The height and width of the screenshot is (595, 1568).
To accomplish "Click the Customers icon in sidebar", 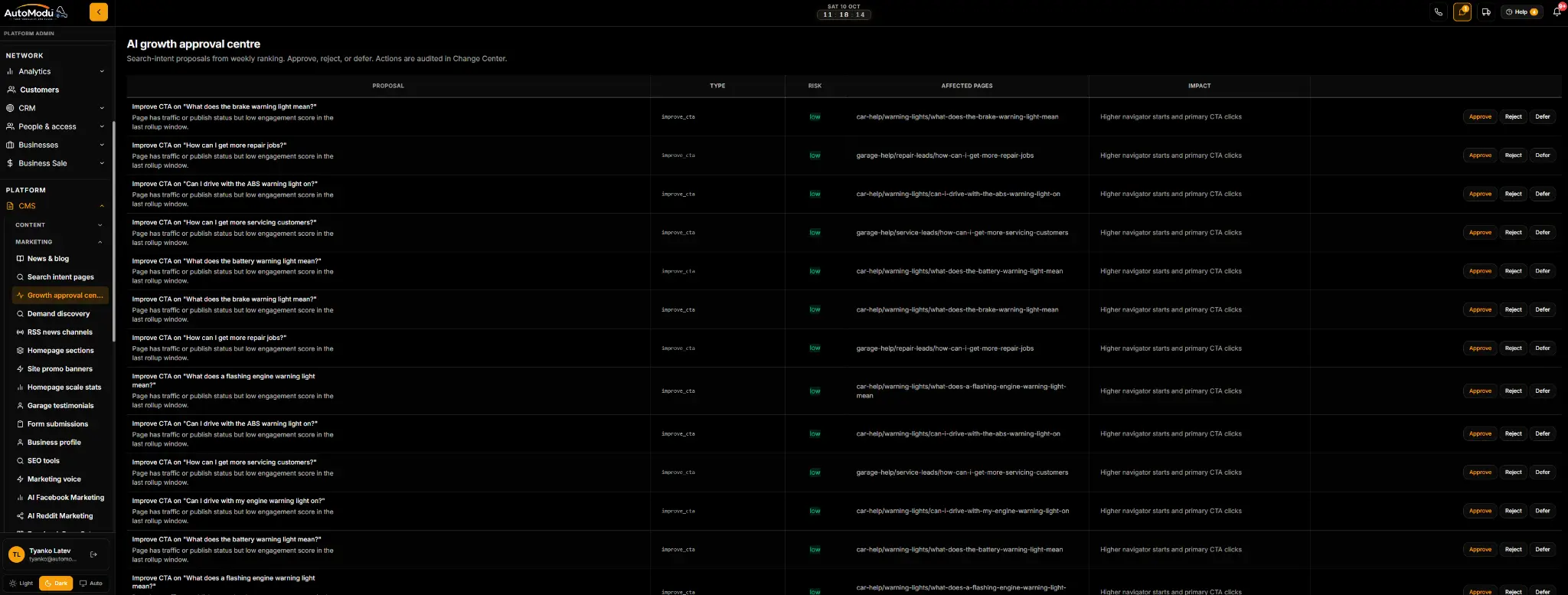I will 11,90.
